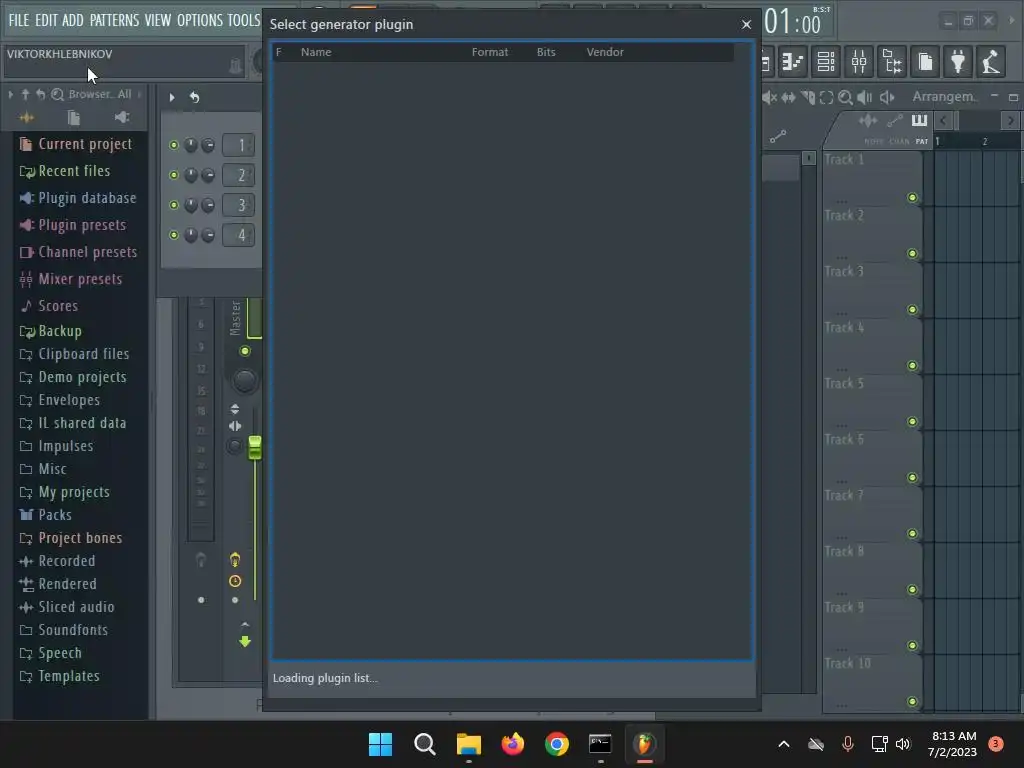Open the project picker pages icon
The width and height of the screenshot is (1024, 768).
tap(925, 62)
